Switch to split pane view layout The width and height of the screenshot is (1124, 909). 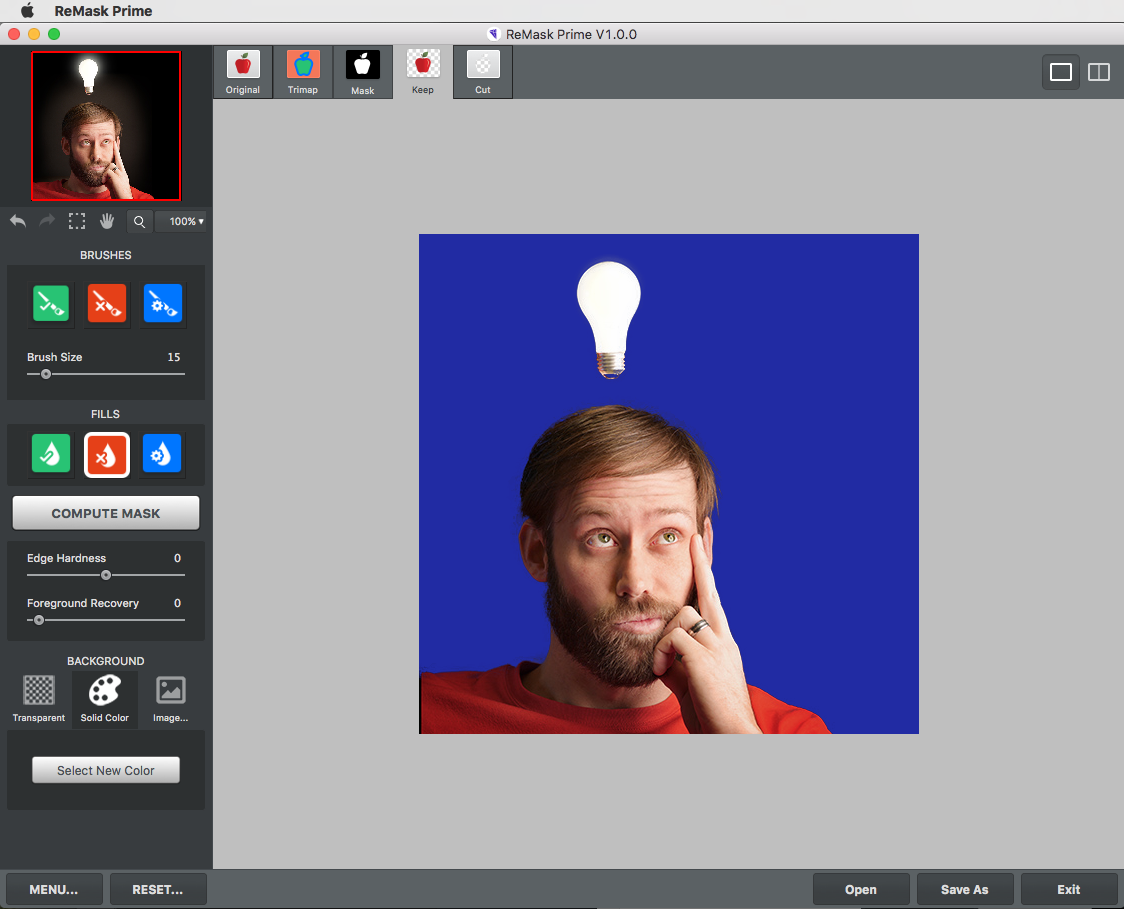(1099, 72)
